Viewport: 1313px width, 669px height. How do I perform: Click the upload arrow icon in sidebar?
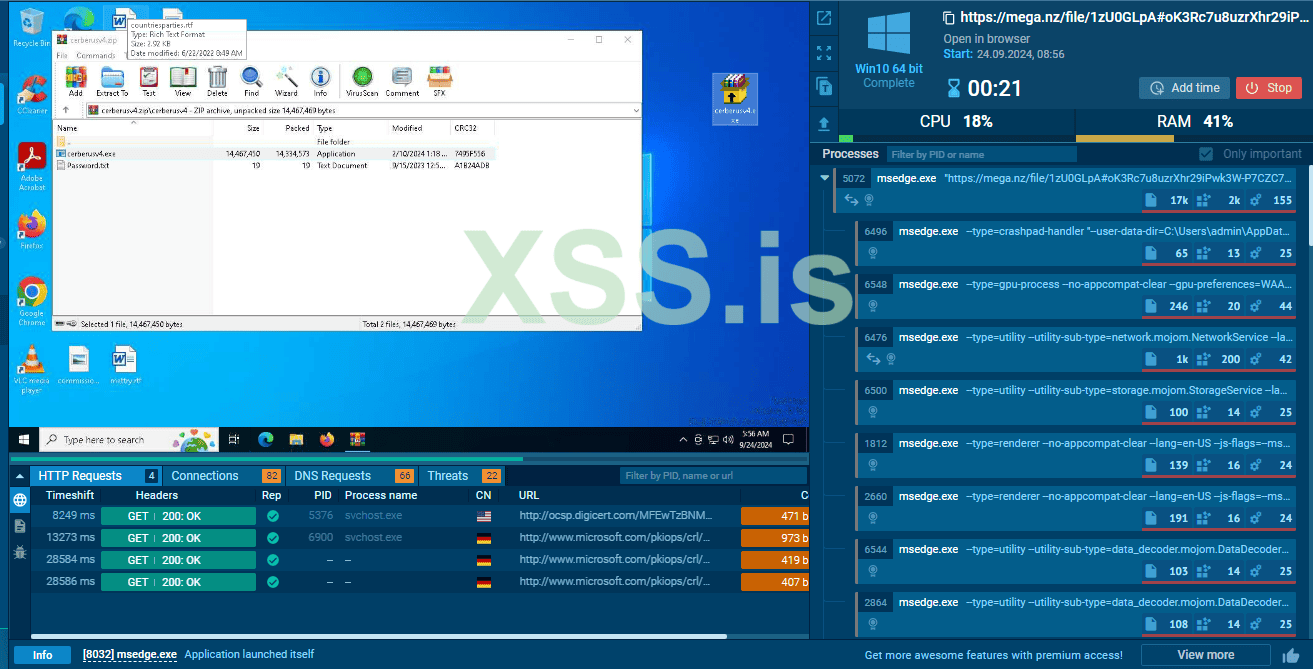[x=824, y=123]
